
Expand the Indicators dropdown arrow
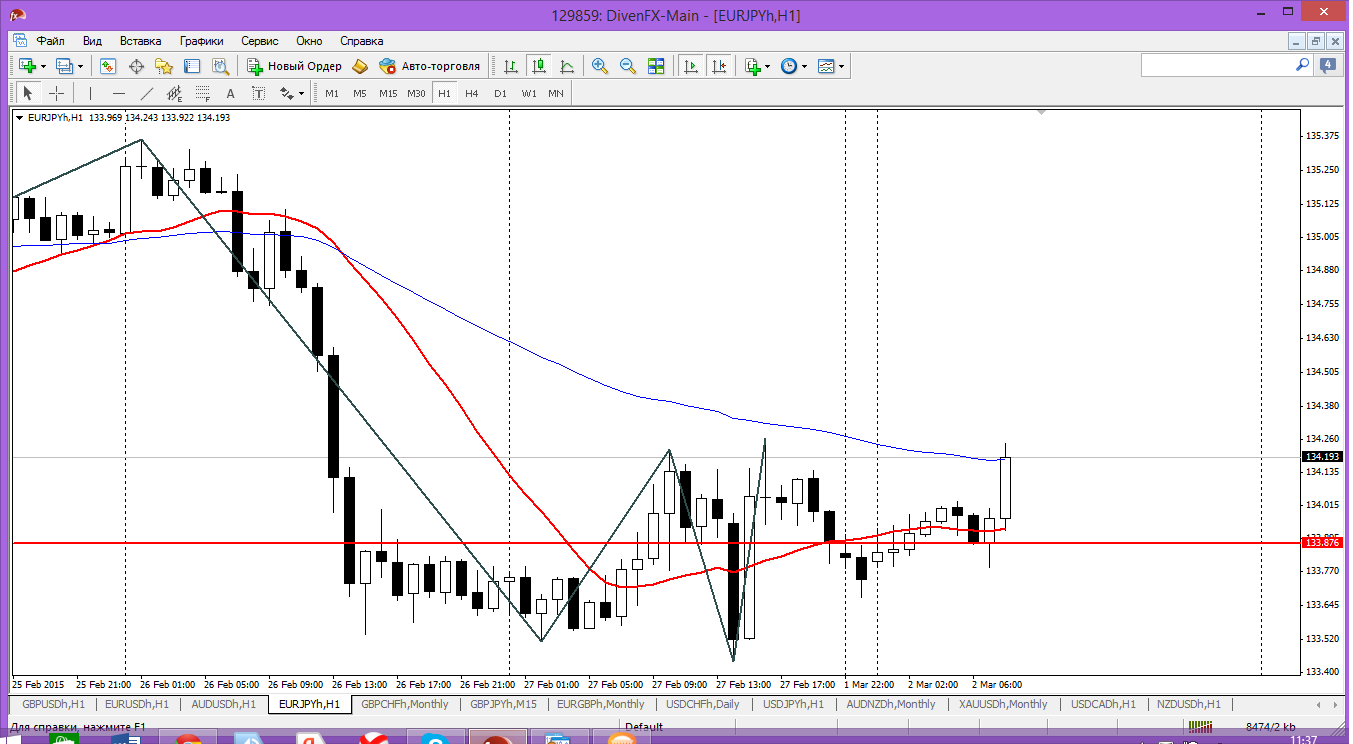pos(768,66)
